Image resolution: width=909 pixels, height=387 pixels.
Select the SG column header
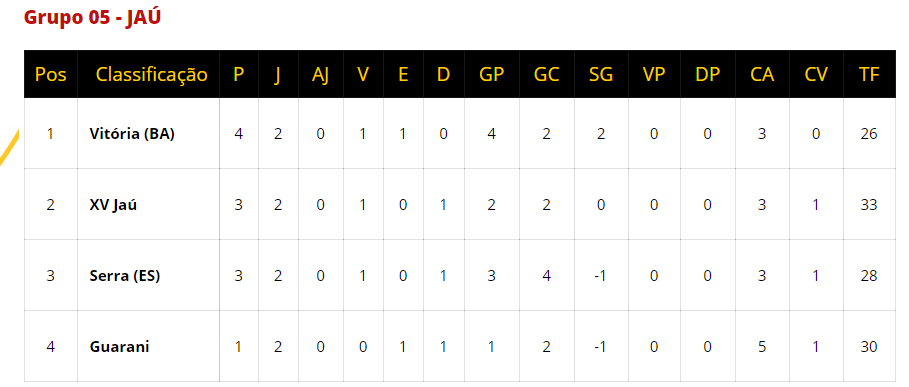tap(601, 74)
